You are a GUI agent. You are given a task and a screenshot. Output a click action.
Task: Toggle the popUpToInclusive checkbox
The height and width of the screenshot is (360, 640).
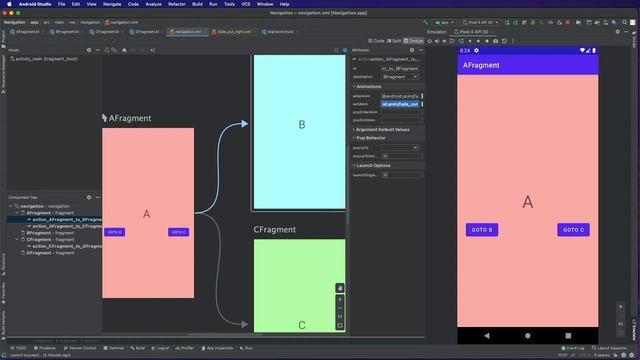pos(385,156)
